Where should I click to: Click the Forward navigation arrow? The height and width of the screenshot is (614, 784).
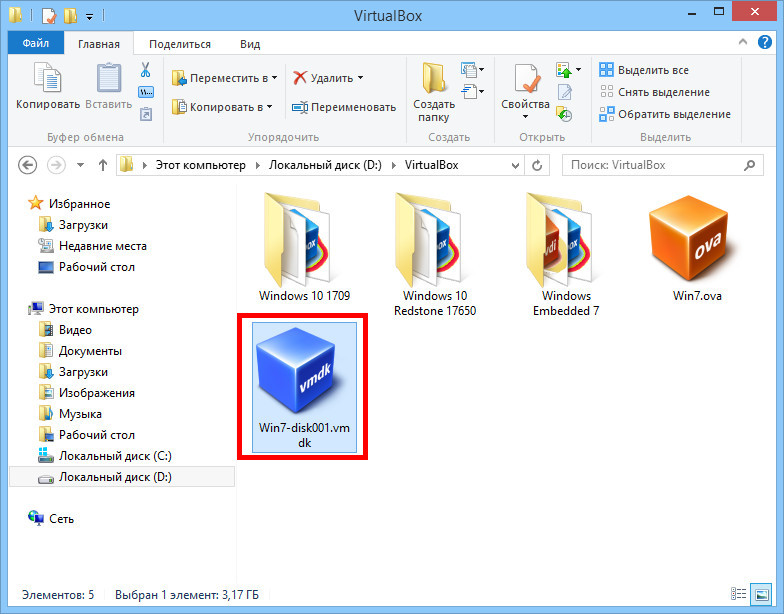coord(56,165)
